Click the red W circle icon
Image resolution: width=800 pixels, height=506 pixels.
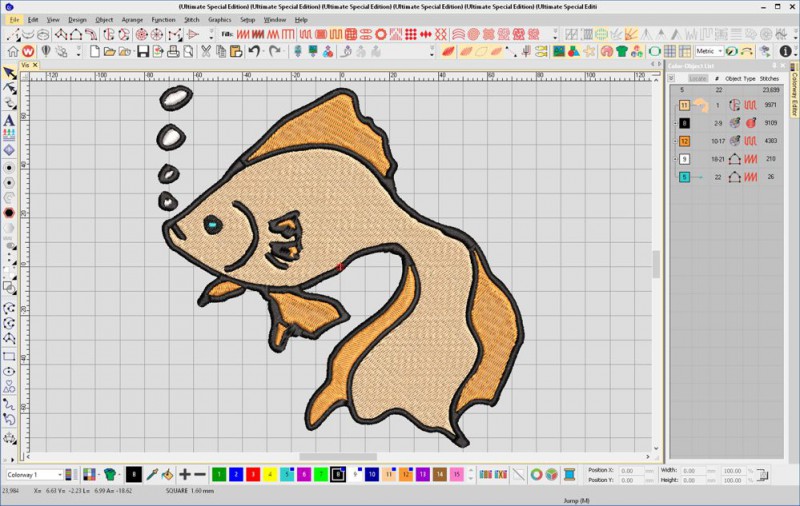coord(28,51)
